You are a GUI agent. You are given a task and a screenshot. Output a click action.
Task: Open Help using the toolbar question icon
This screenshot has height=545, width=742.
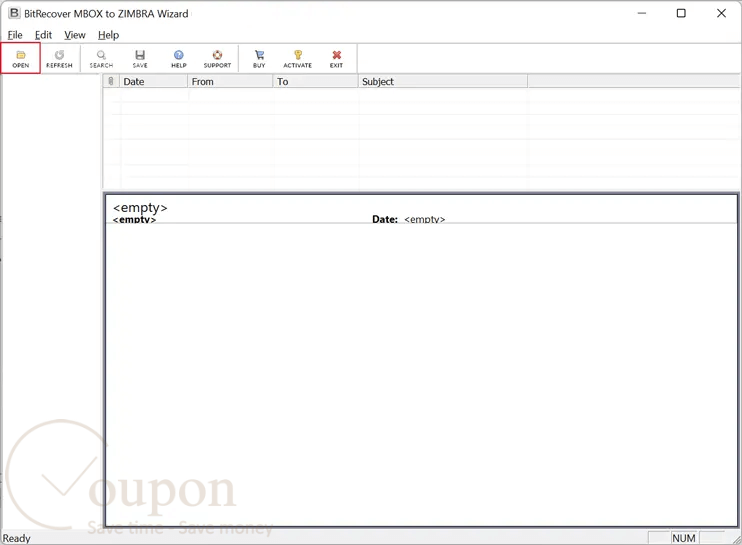(178, 58)
